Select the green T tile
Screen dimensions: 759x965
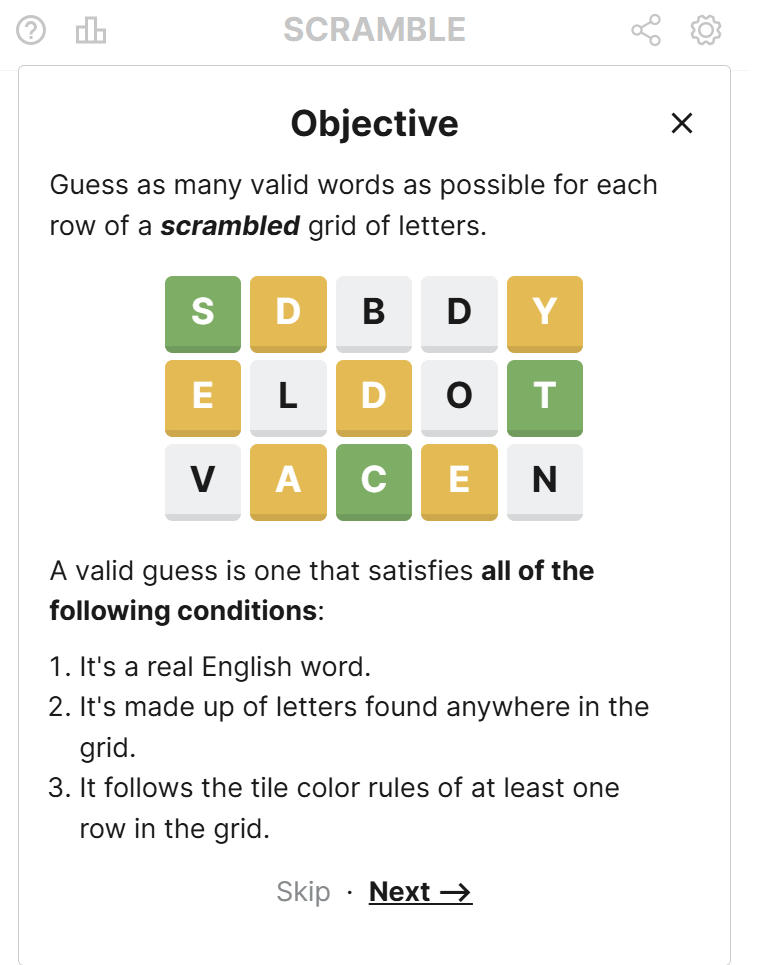click(x=545, y=397)
